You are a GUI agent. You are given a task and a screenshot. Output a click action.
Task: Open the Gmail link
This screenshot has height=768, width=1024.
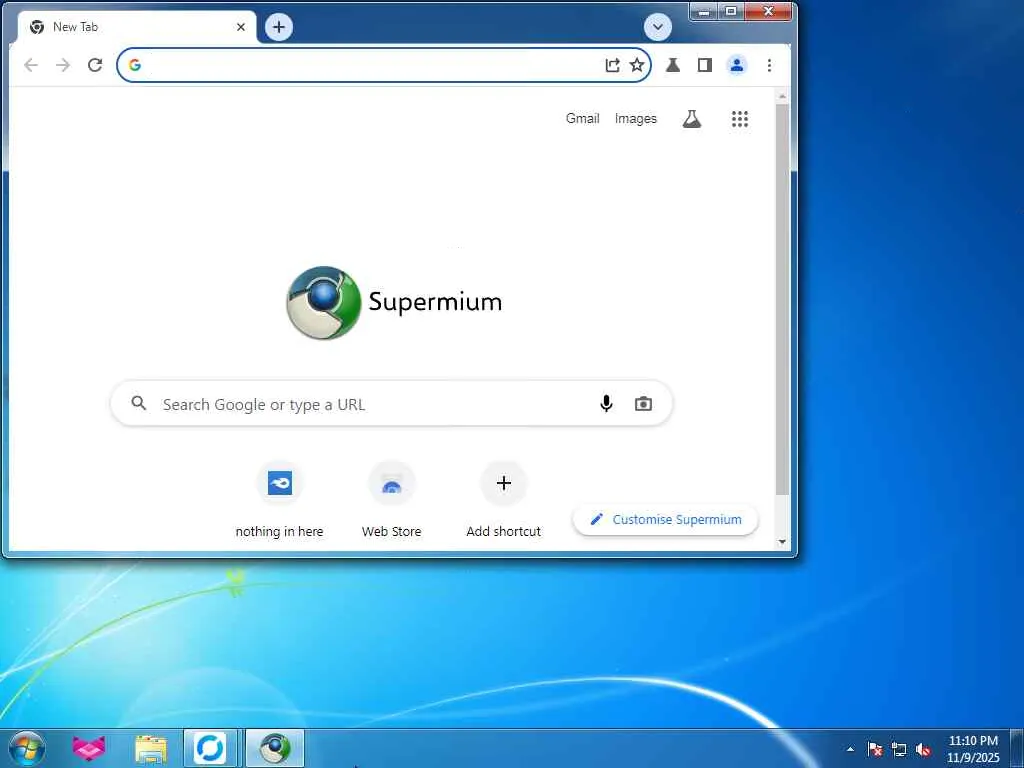[583, 118]
